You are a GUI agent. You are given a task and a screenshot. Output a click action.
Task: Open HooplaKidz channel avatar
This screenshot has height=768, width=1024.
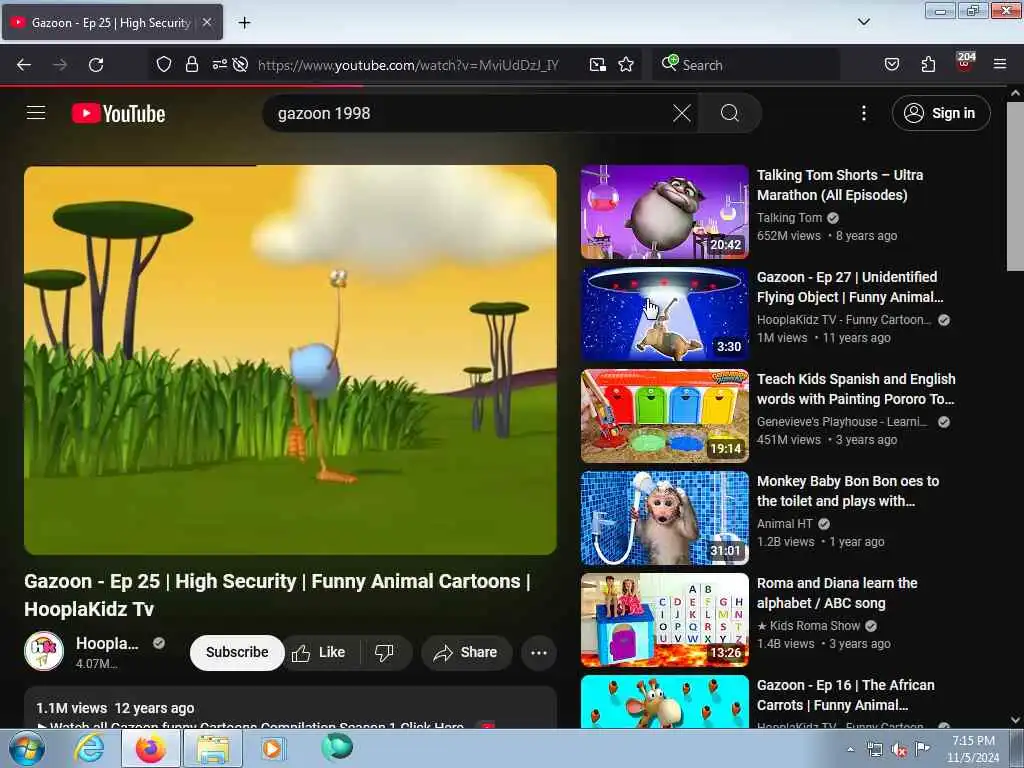pyautogui.click(x=44, y=650)
